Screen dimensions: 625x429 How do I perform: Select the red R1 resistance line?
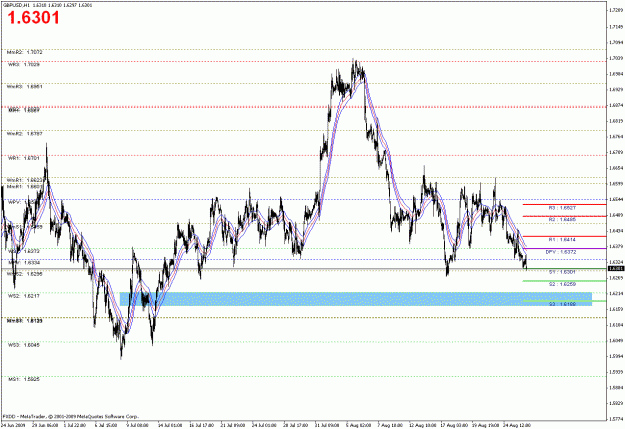(x=564, y=236)
